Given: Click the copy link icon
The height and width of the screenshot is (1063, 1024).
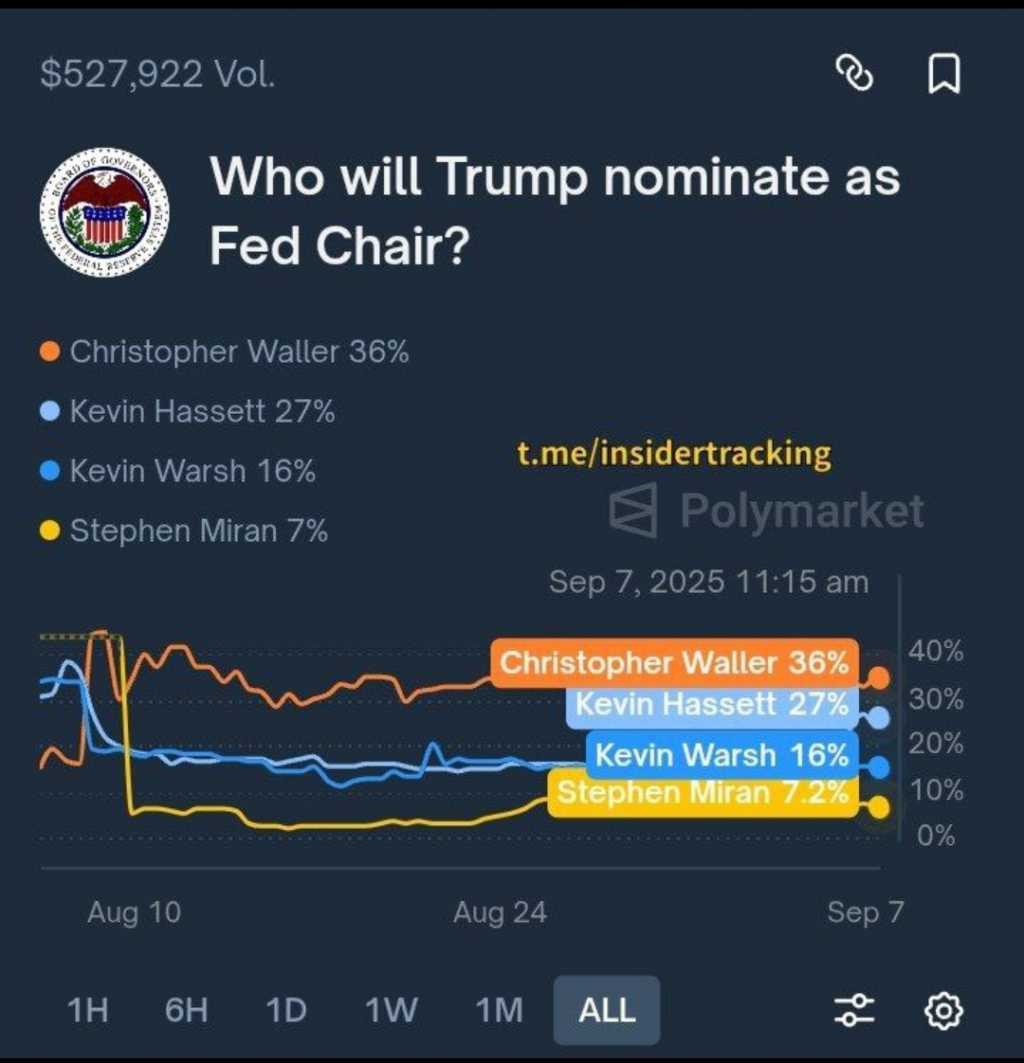Looking at the screenshot, I should (854, 74).
